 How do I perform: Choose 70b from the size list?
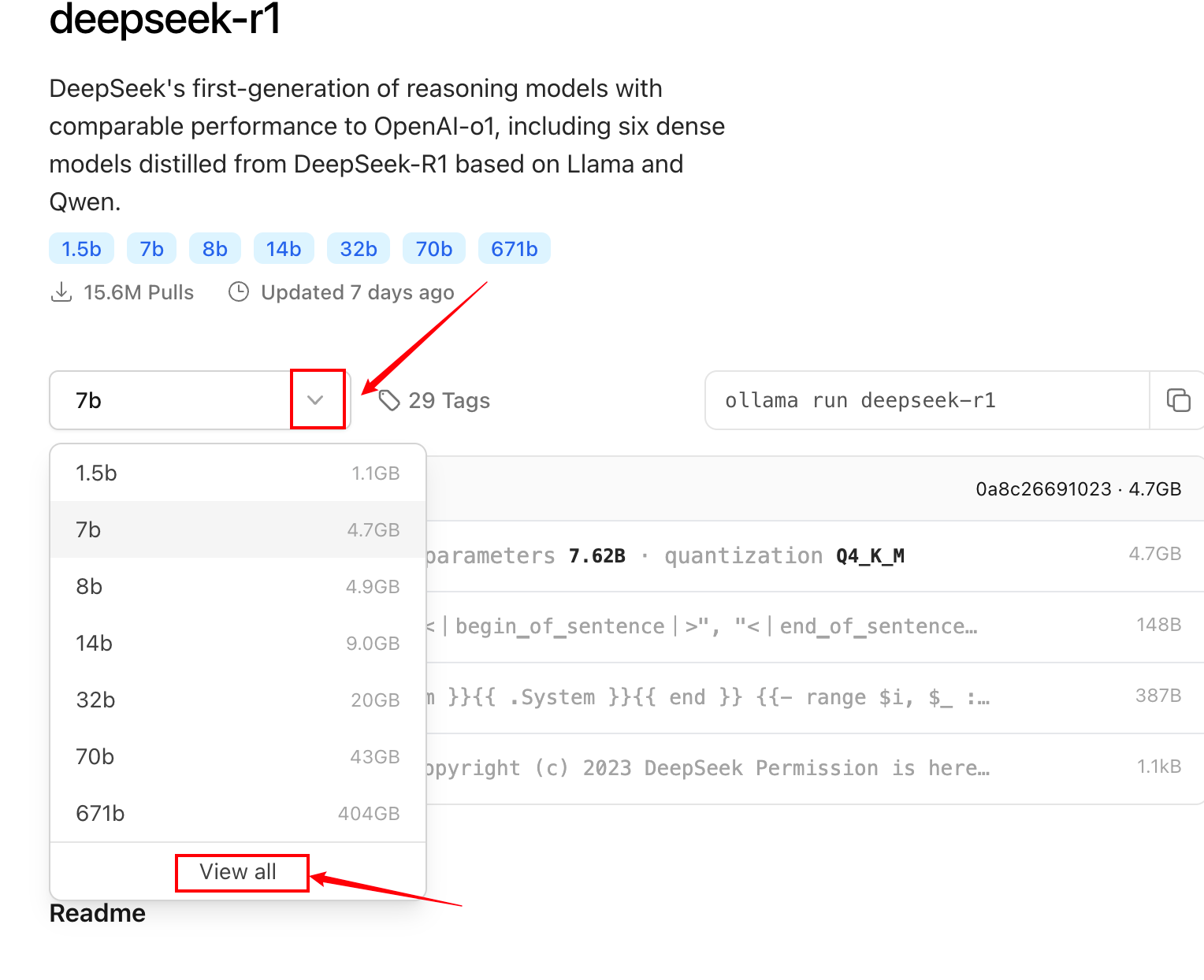coord(237,756)
